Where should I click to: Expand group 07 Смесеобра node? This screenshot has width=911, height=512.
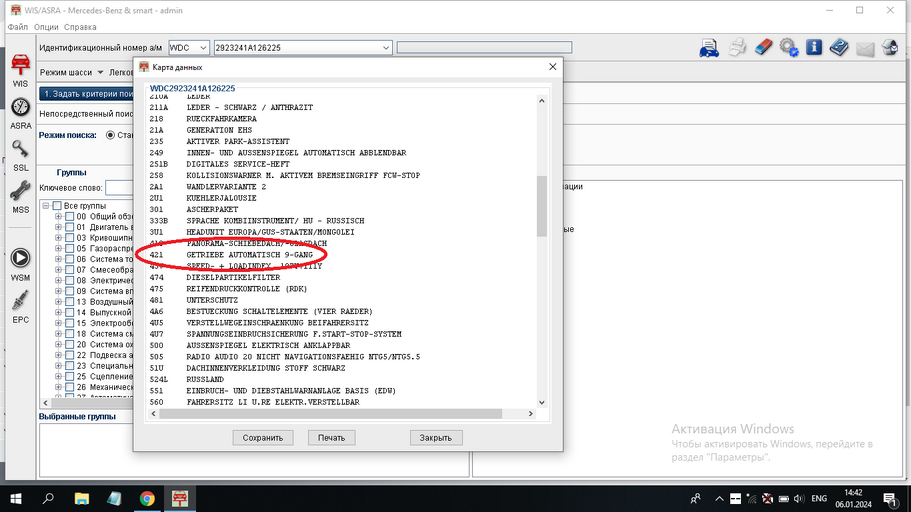(x=58, y=270)
